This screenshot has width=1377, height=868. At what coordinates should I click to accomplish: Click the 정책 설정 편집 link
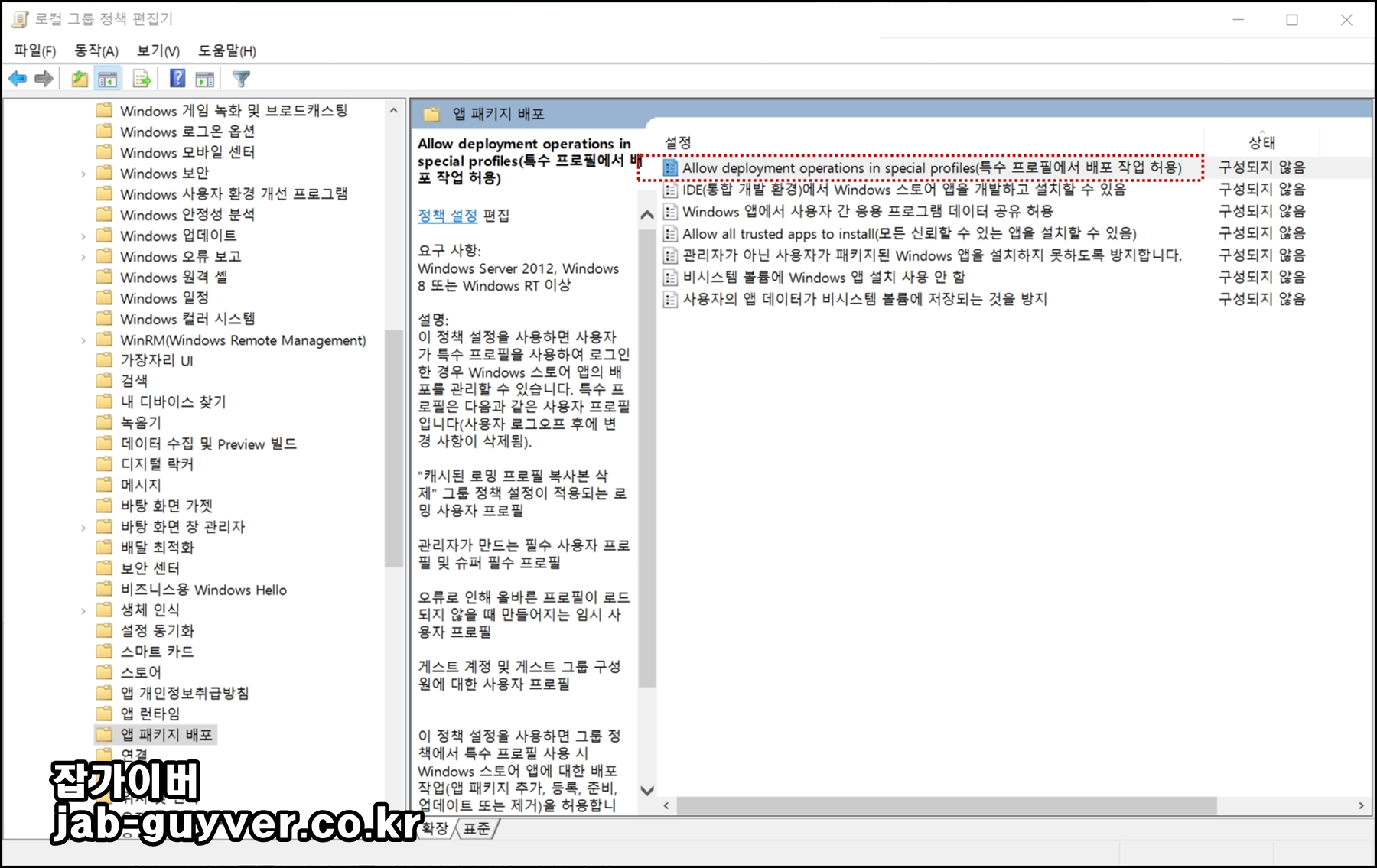tap(448, 216)
